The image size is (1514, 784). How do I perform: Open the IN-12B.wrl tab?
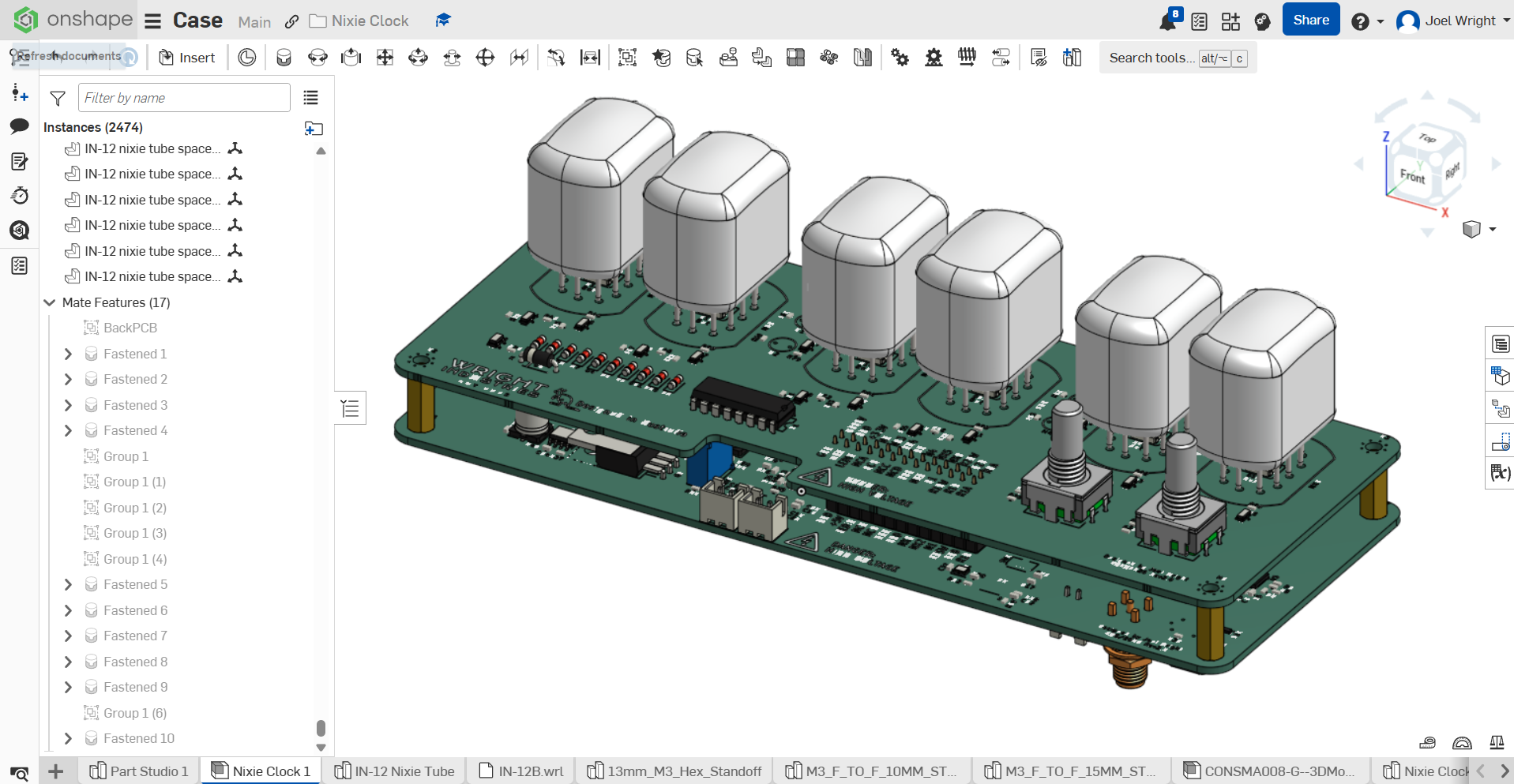(x=521, y=771)
